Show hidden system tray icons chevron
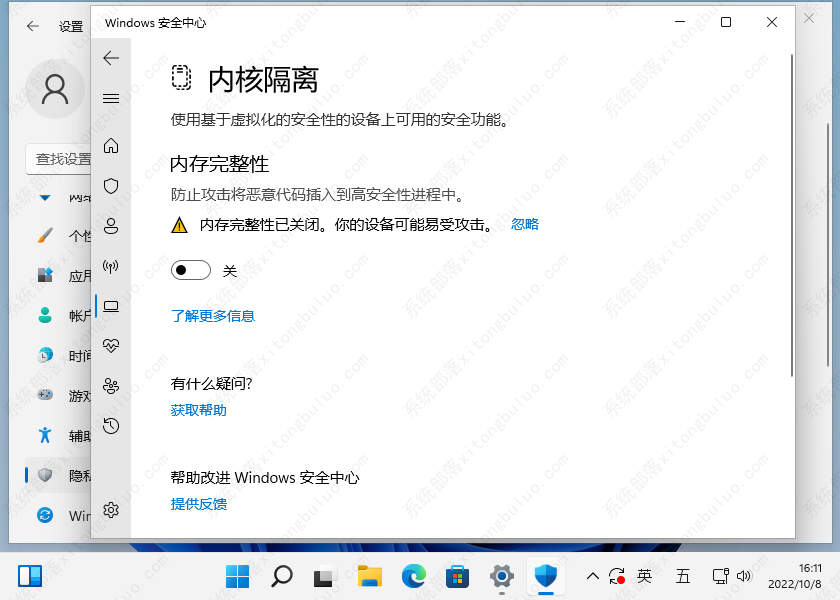 pos(593,576)
